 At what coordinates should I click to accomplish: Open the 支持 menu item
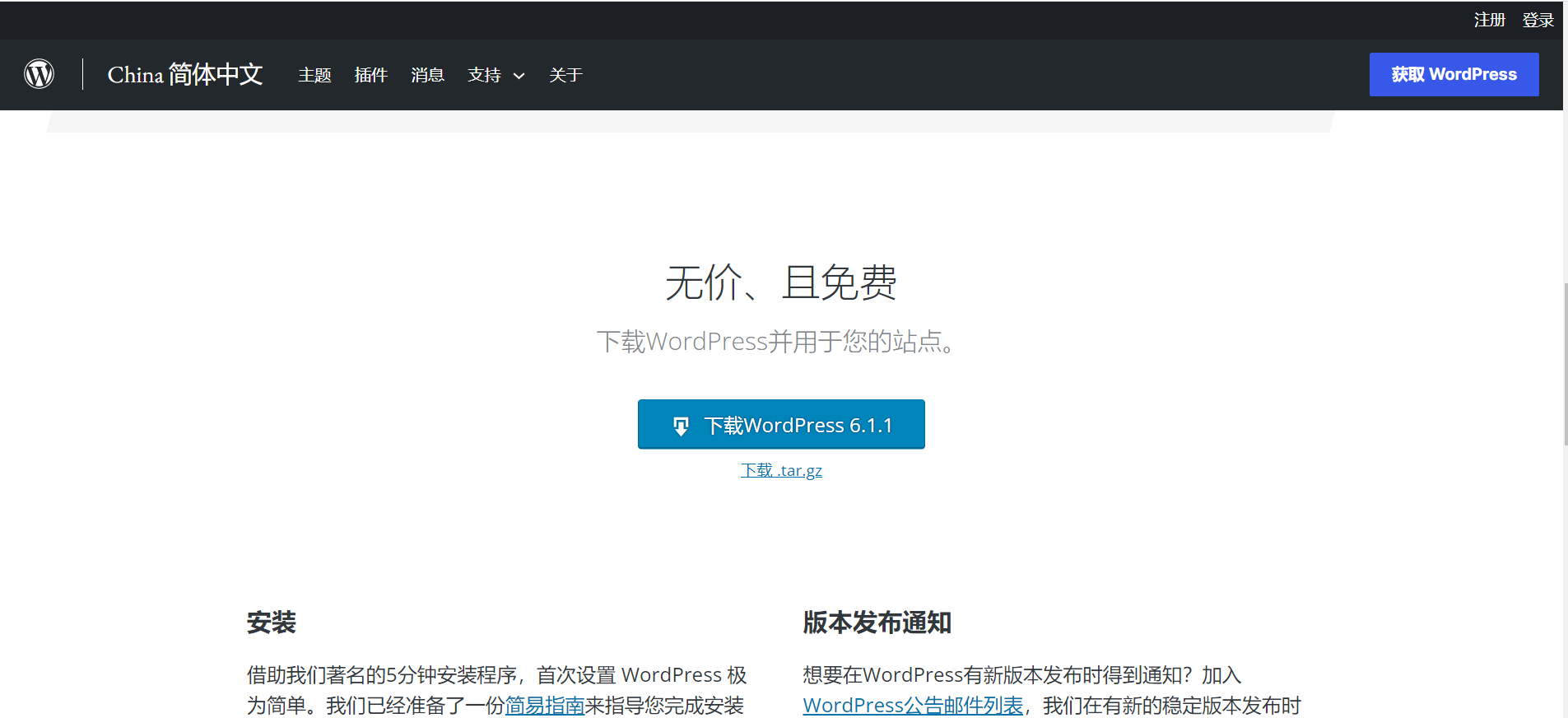coord(484,75)
